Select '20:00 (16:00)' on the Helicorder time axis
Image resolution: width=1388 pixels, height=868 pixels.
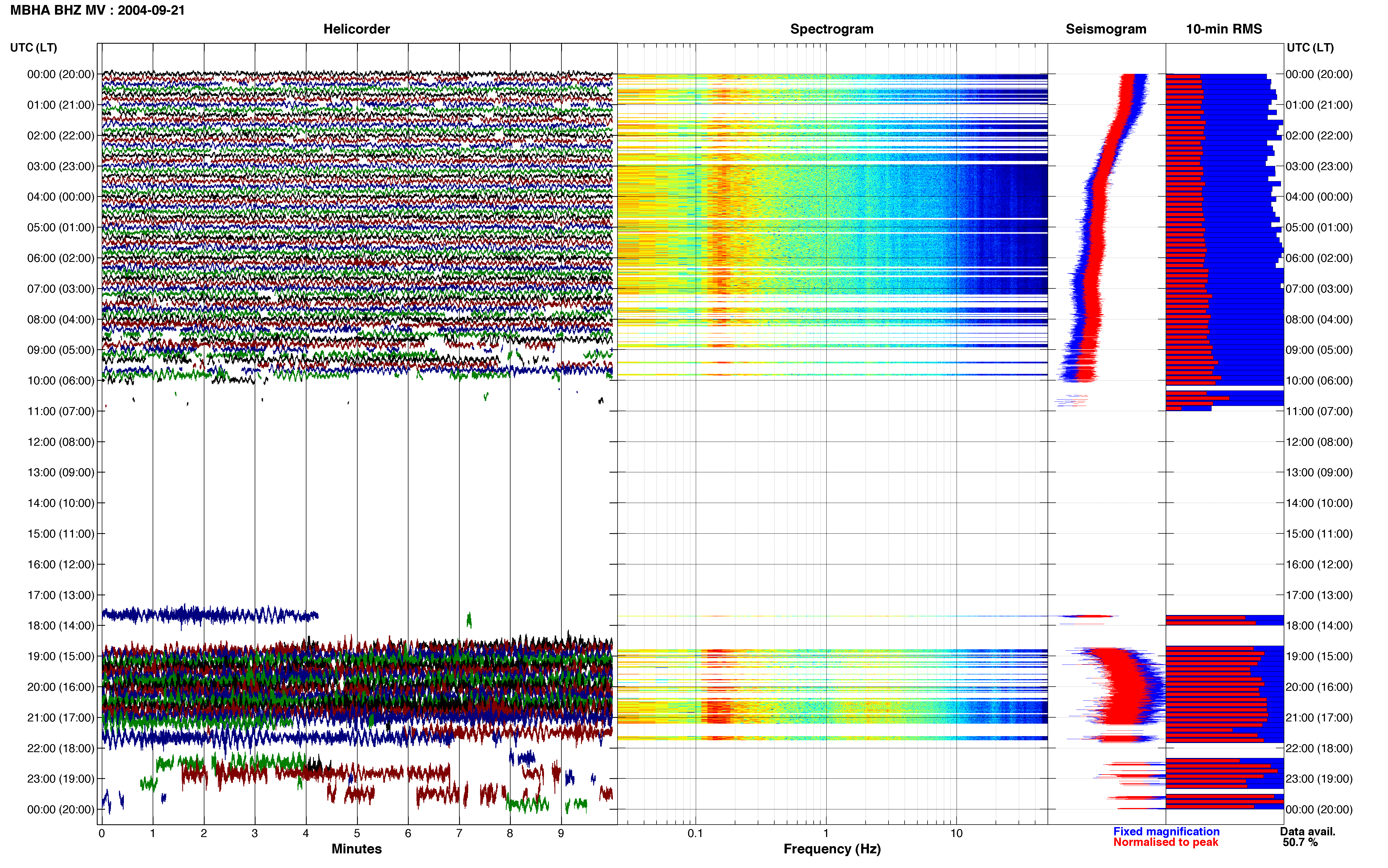(x=61, y=687)
